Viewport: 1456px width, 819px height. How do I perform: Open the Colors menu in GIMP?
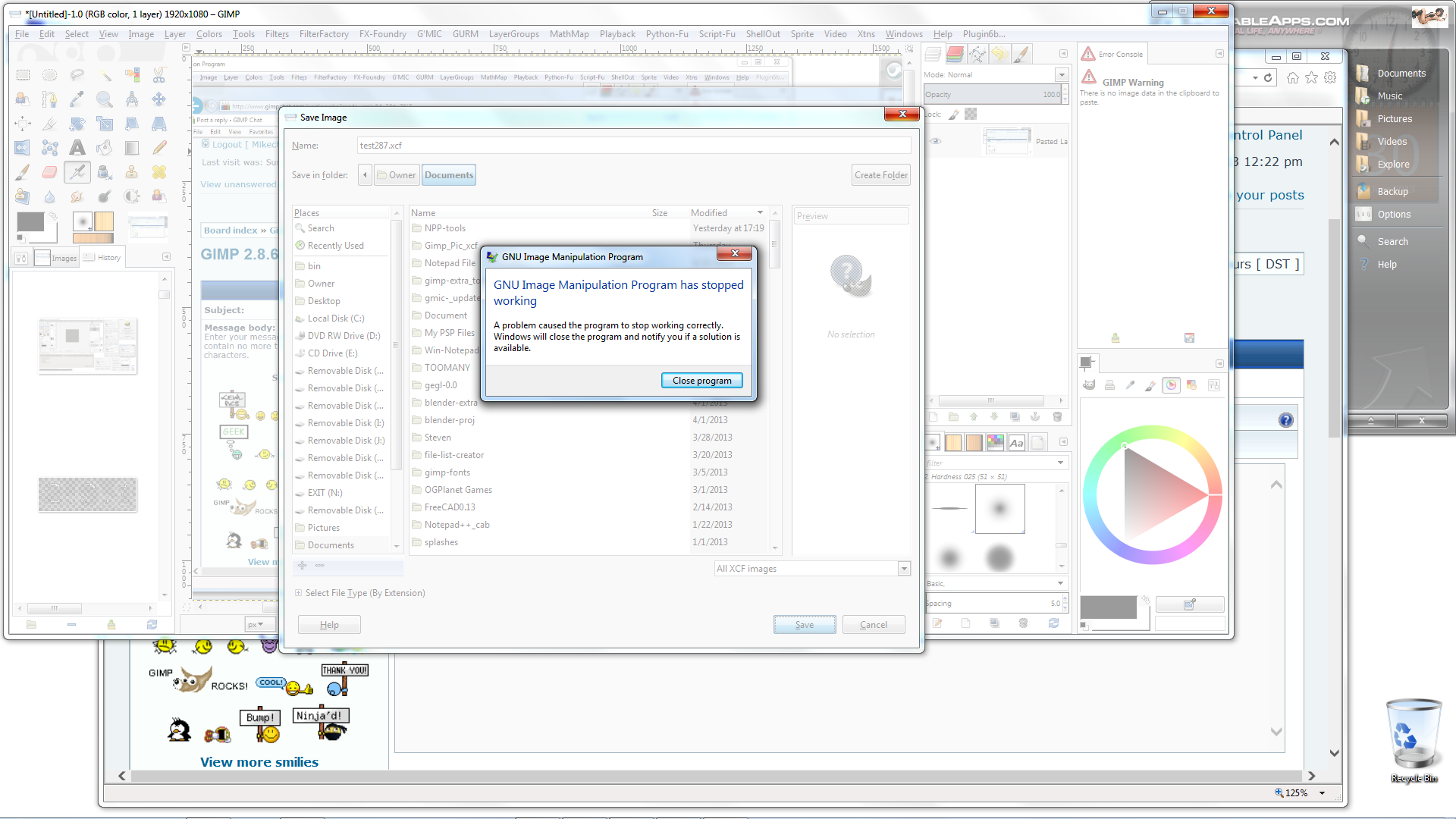(x=209, y=34)
